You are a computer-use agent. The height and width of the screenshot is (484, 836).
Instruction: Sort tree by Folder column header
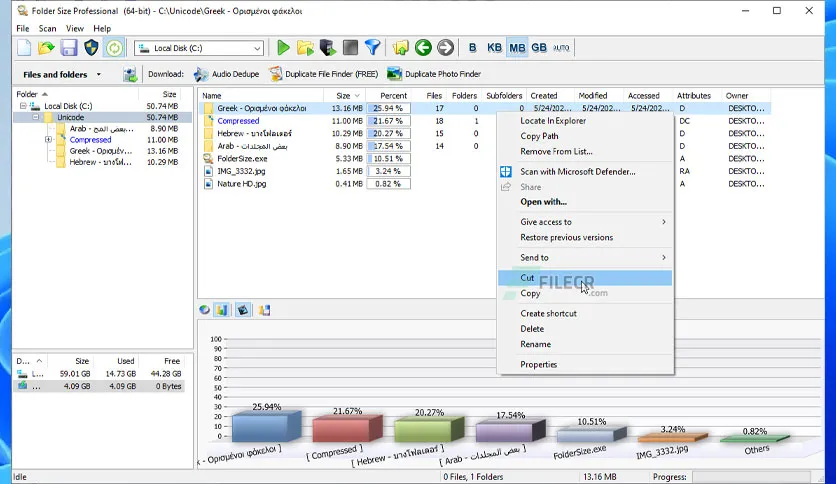[75, 94]
